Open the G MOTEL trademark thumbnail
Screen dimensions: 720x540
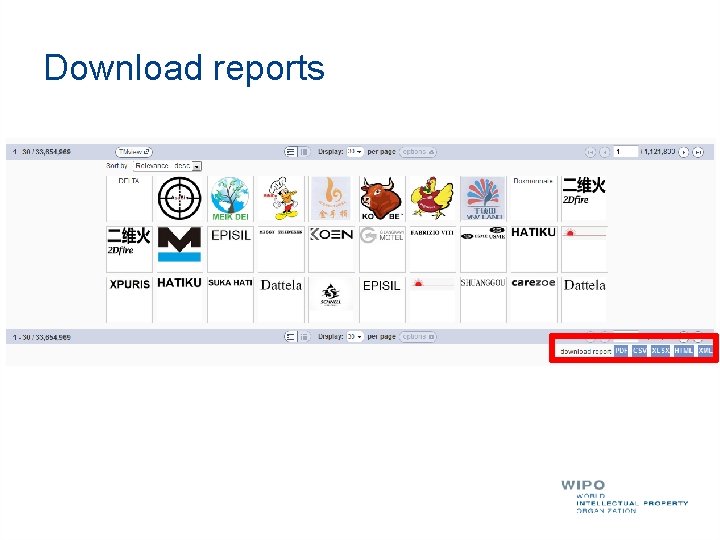point(382,249)
